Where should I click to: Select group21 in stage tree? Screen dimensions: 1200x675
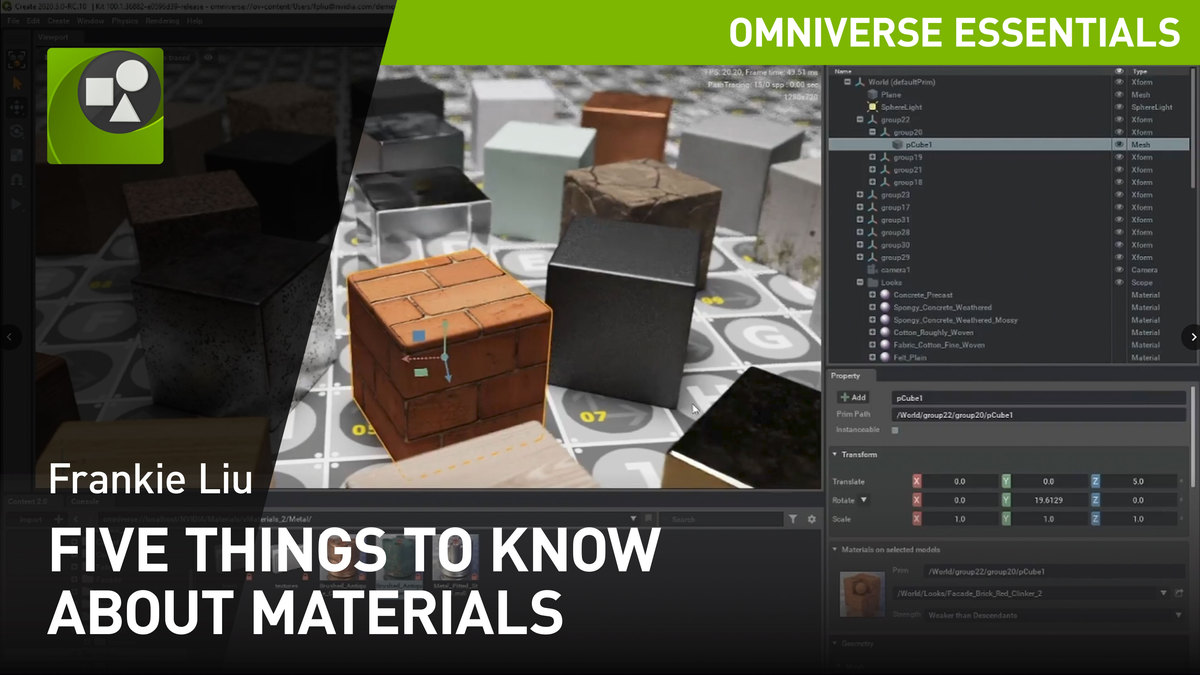pos(908,170)
